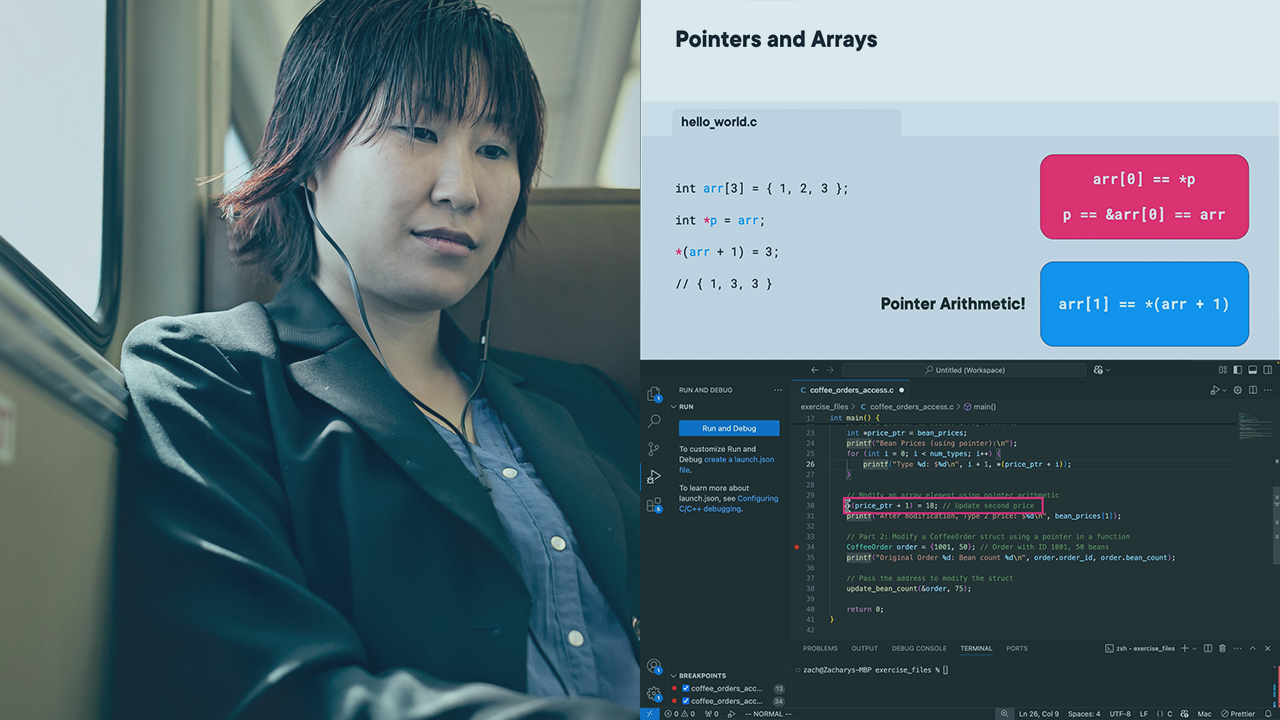
Task: Uncheck the line 34 breakpoint checkbox
Action: (685, 701)
